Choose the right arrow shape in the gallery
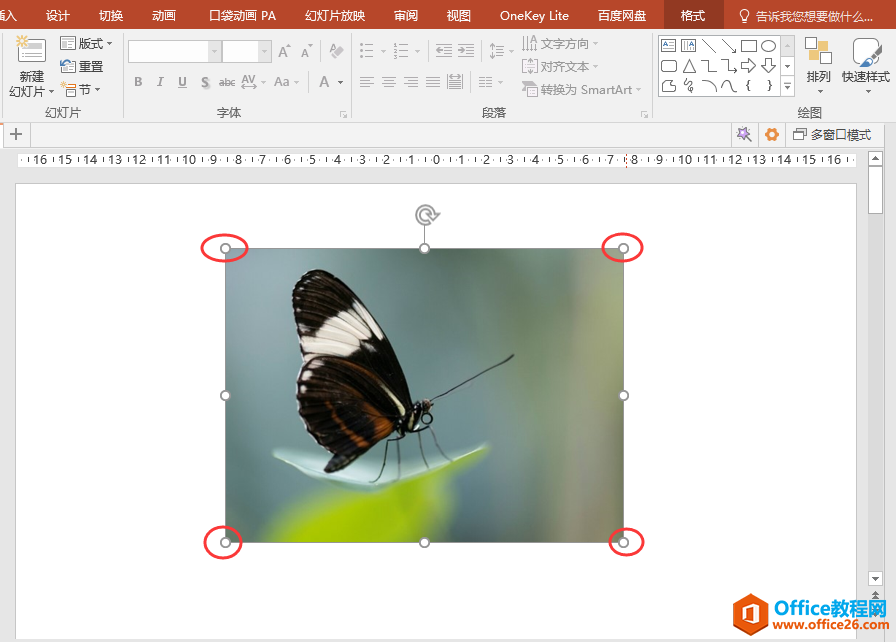Screen dimensions: 896x642 [748, 66]
